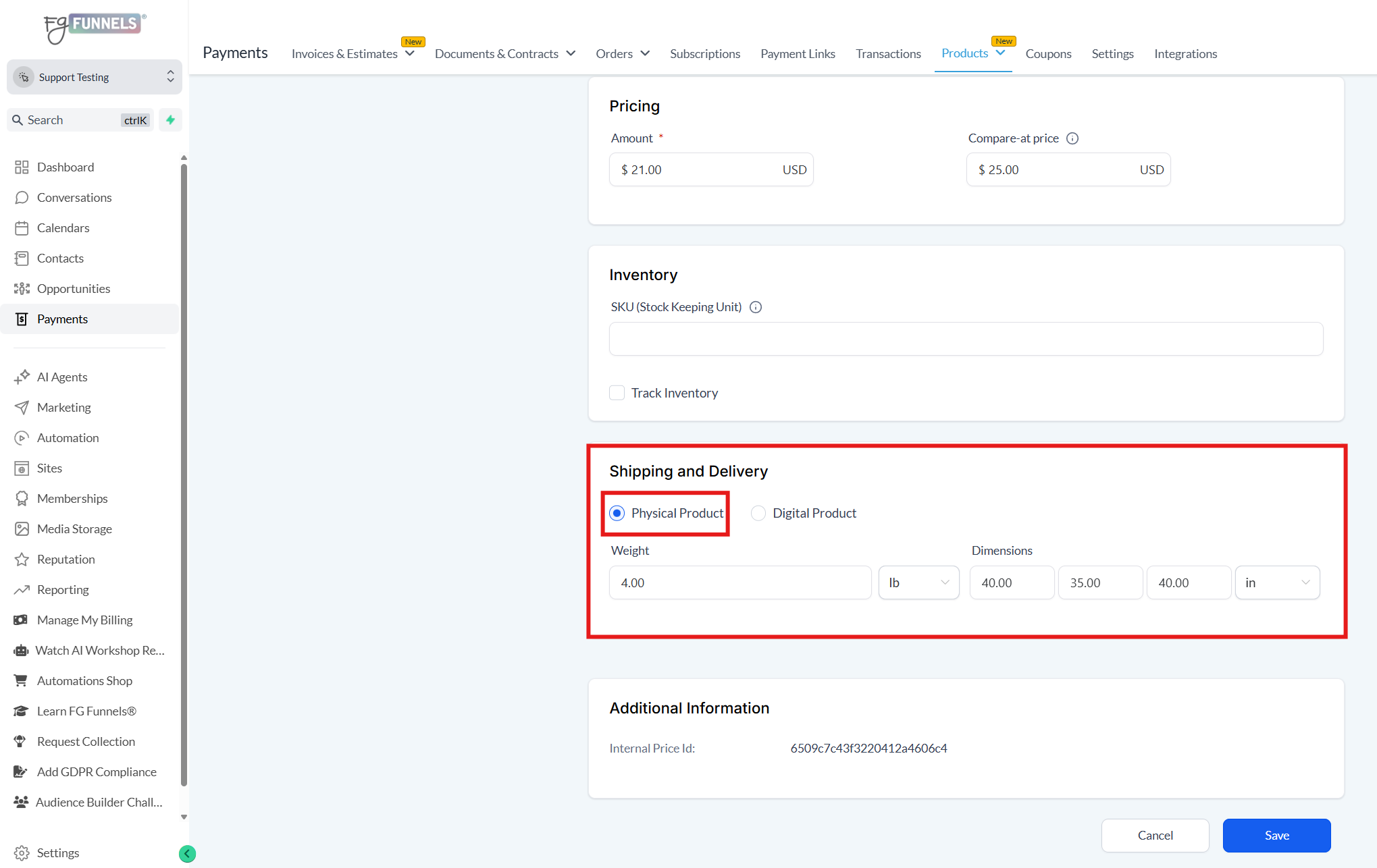Select the Physical Product radio button

coord(617,513)
